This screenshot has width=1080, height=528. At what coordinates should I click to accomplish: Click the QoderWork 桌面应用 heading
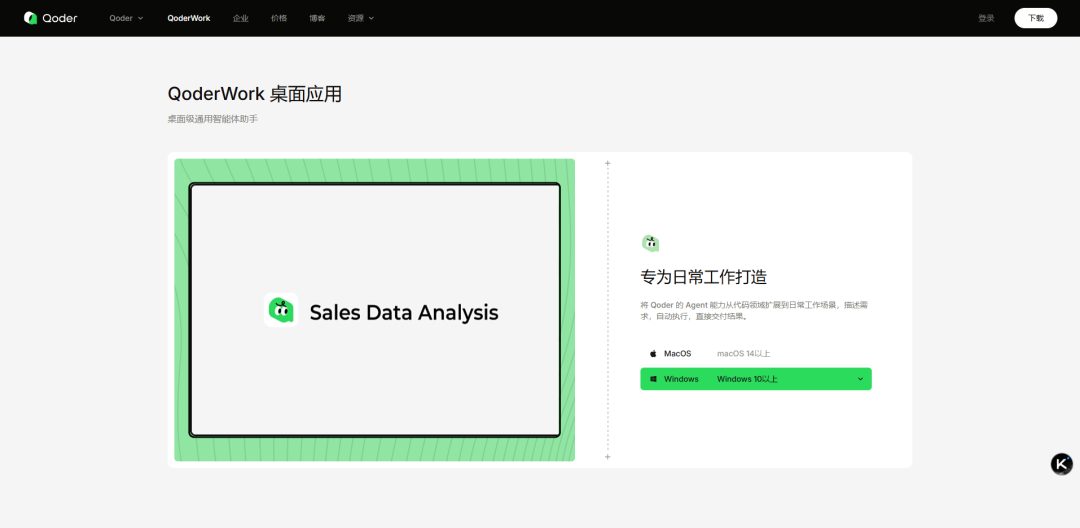[x=255, y=94]
